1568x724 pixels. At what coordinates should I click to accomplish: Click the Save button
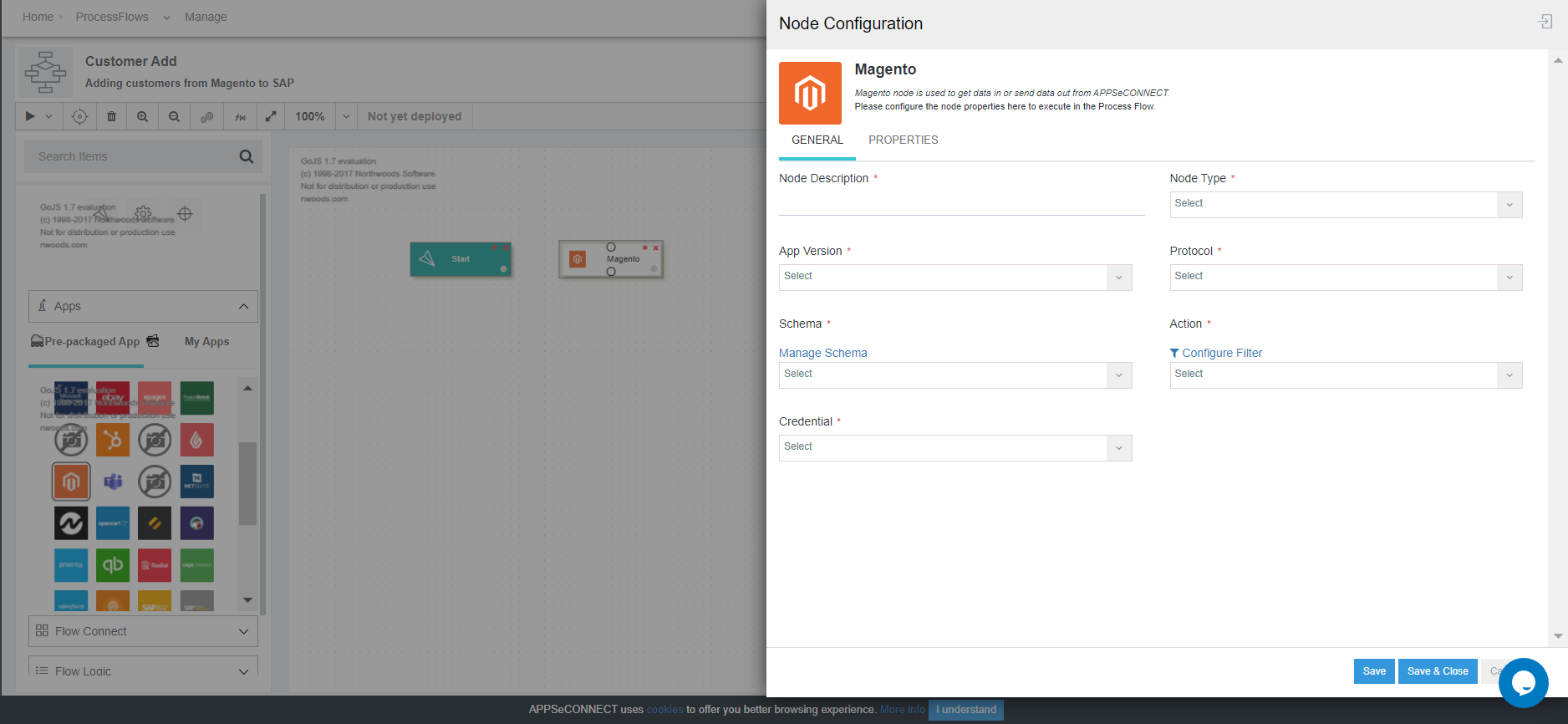[x=1374, y=671]
